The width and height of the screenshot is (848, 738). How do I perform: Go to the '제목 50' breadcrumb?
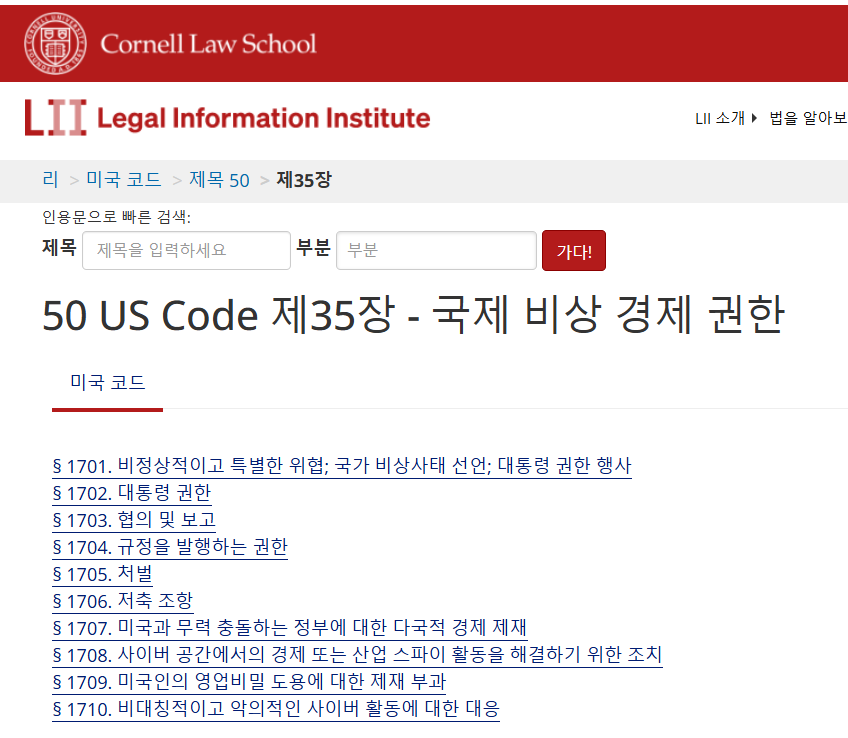click(x=219, y=179)
